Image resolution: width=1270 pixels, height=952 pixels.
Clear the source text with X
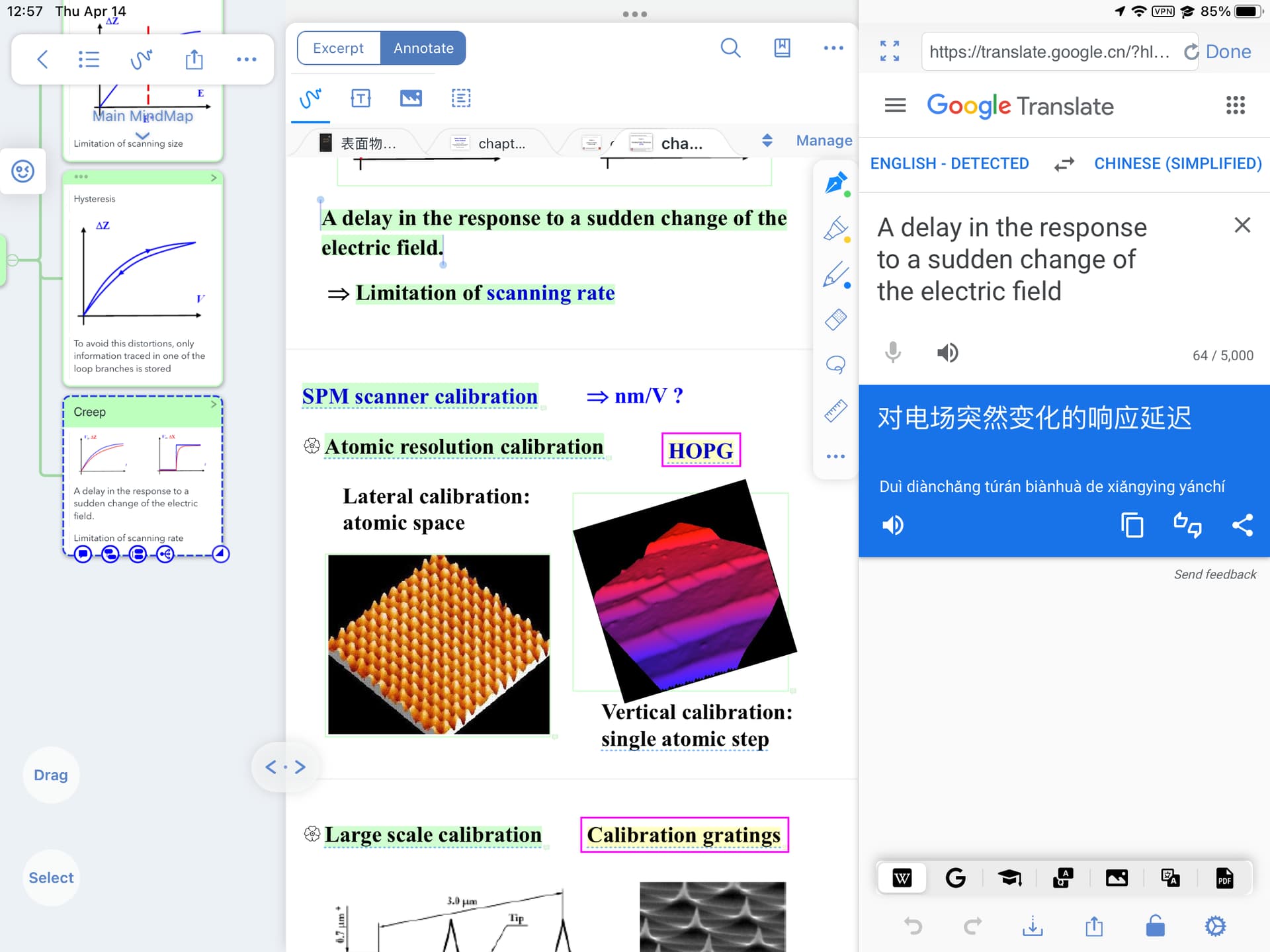tap(1242, 225)
